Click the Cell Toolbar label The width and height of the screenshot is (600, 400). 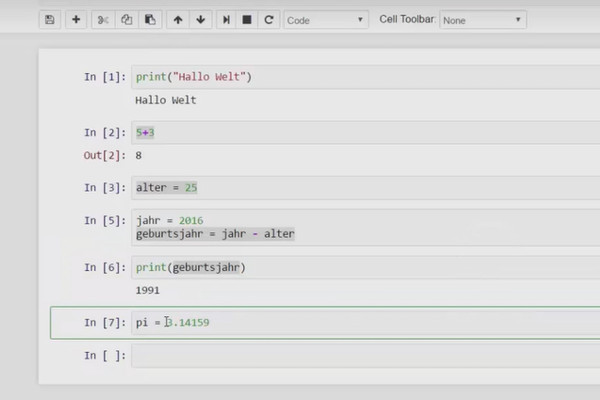pyautogui.click(x=407, y=19)
